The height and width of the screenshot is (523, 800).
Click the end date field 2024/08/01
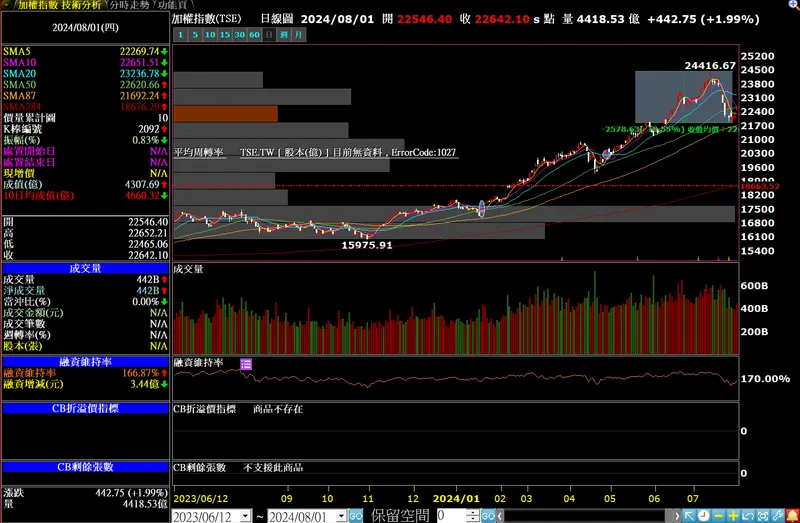[301, 516]
